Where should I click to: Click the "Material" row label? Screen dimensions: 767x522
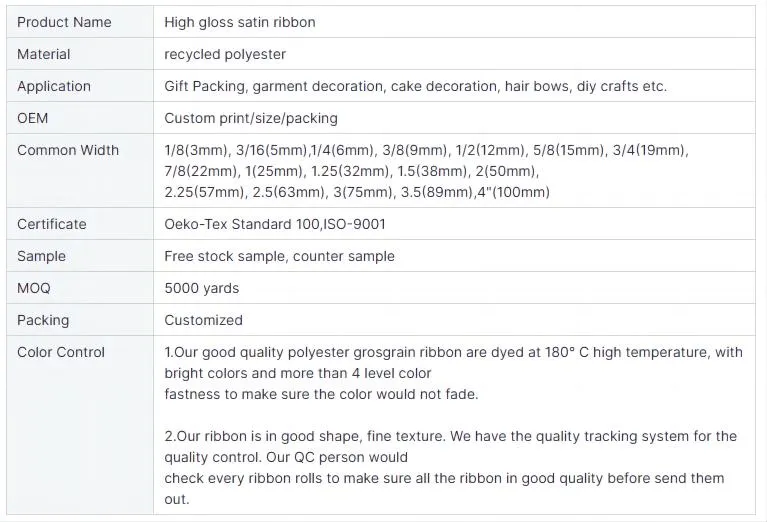(44, 54)
